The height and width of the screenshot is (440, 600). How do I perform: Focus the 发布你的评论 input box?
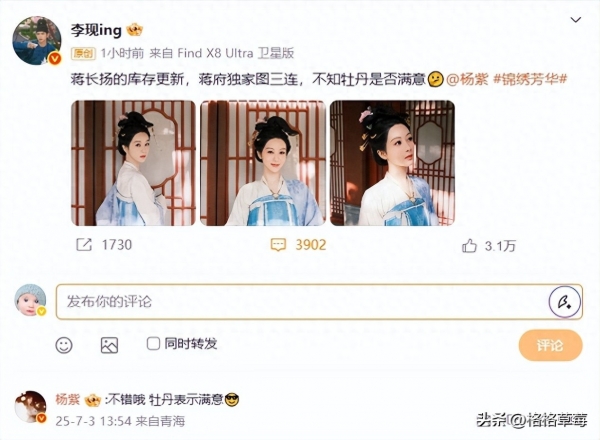(302, 301)
